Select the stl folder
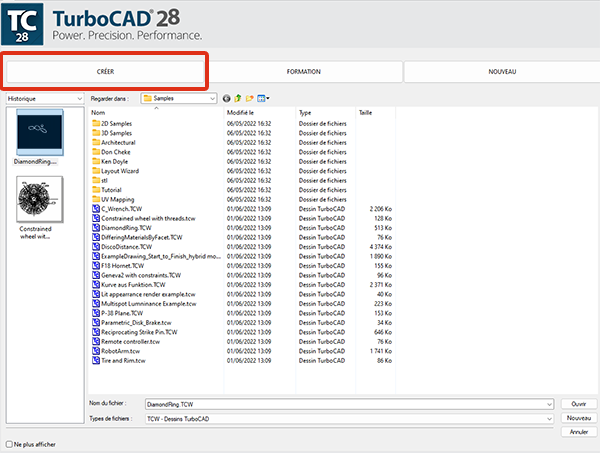 pos(100,180)
